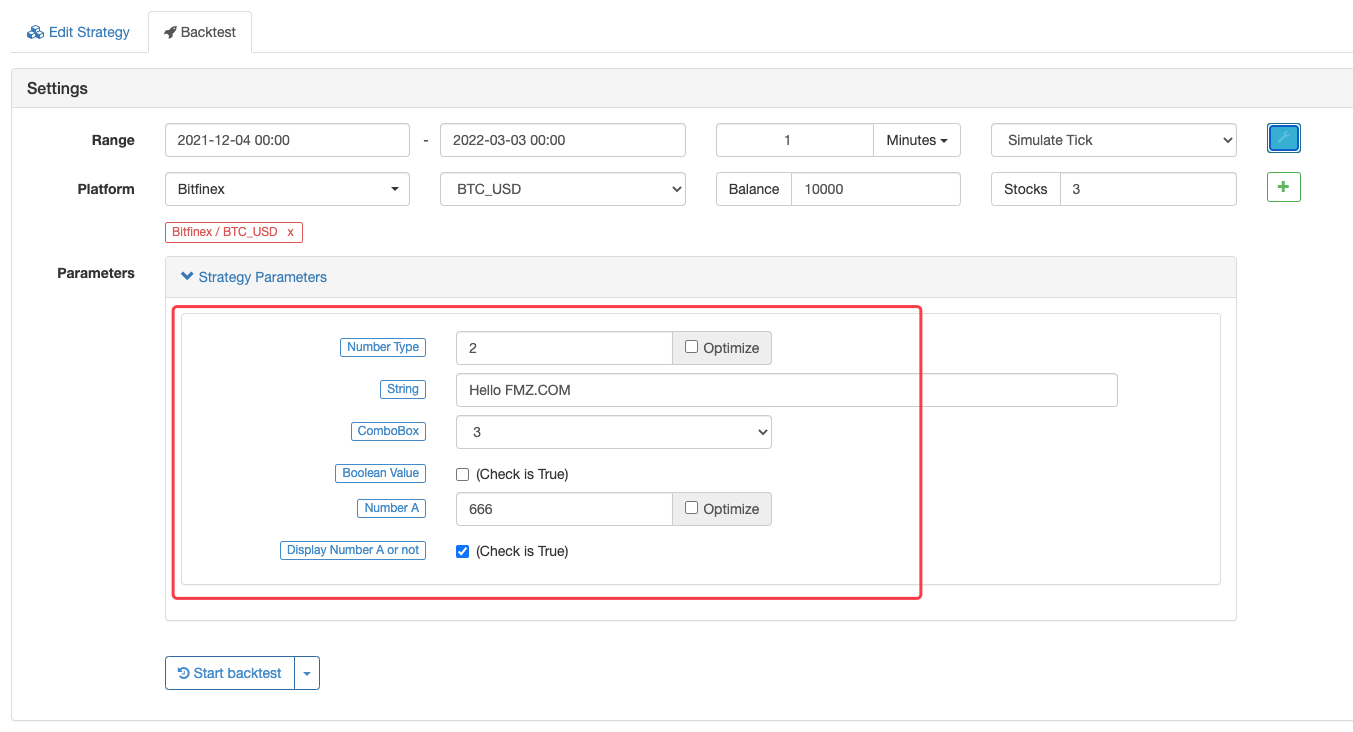This screenshot has height=732, width=1353.
Task: Open the Simulate Tick mode dropdown
Action: [x=1113, y=140]
